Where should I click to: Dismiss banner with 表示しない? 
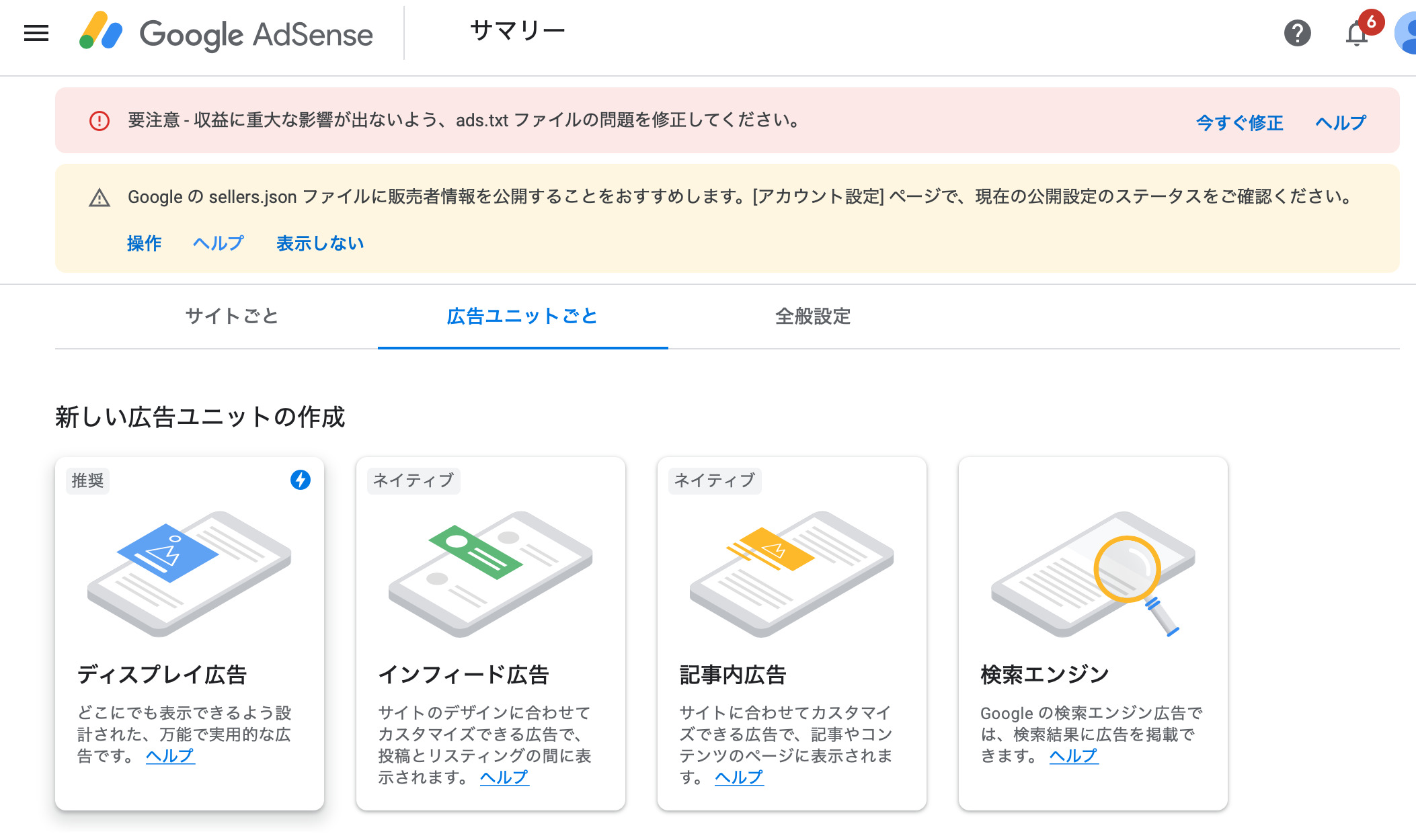[x=320, y=243]
